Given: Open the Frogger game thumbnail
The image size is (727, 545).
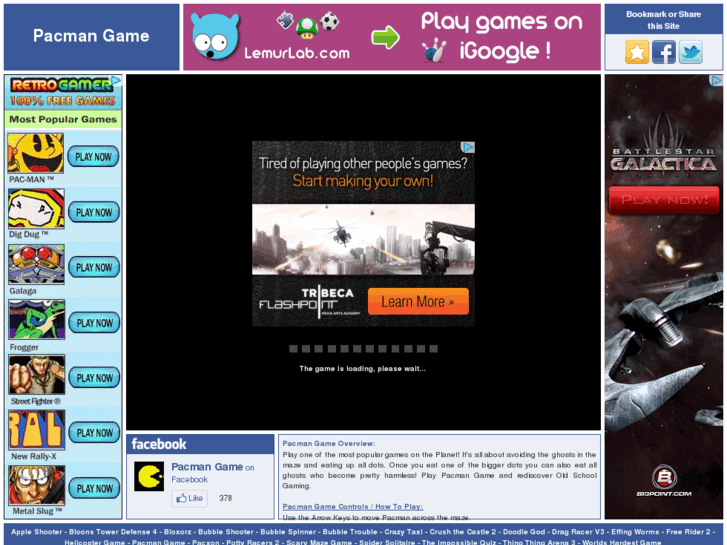Looking at the screenshot, I should click(37, 320).
